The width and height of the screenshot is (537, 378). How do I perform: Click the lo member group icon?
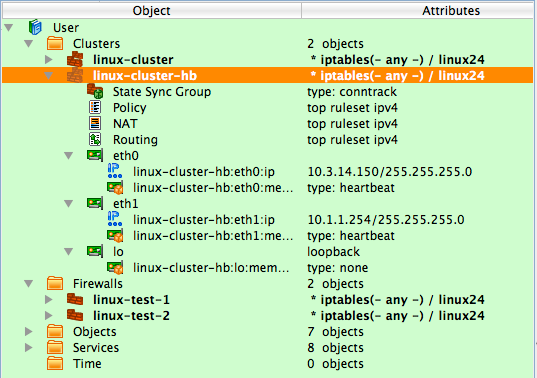(115, 268)
